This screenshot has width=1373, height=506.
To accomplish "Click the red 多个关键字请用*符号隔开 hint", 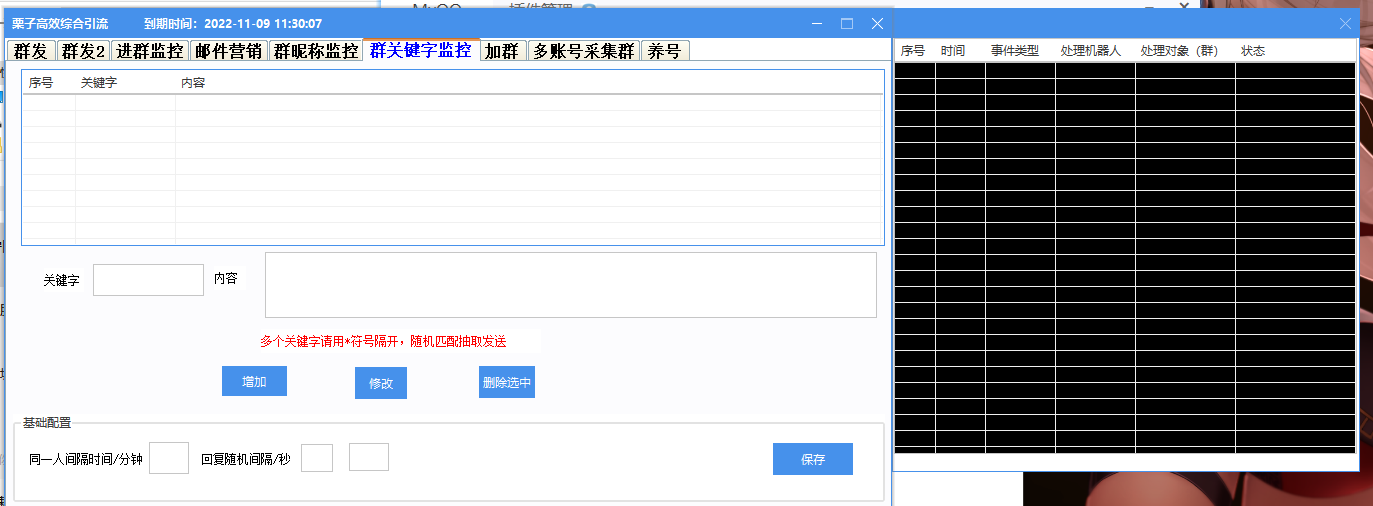I will coord(383,341).
